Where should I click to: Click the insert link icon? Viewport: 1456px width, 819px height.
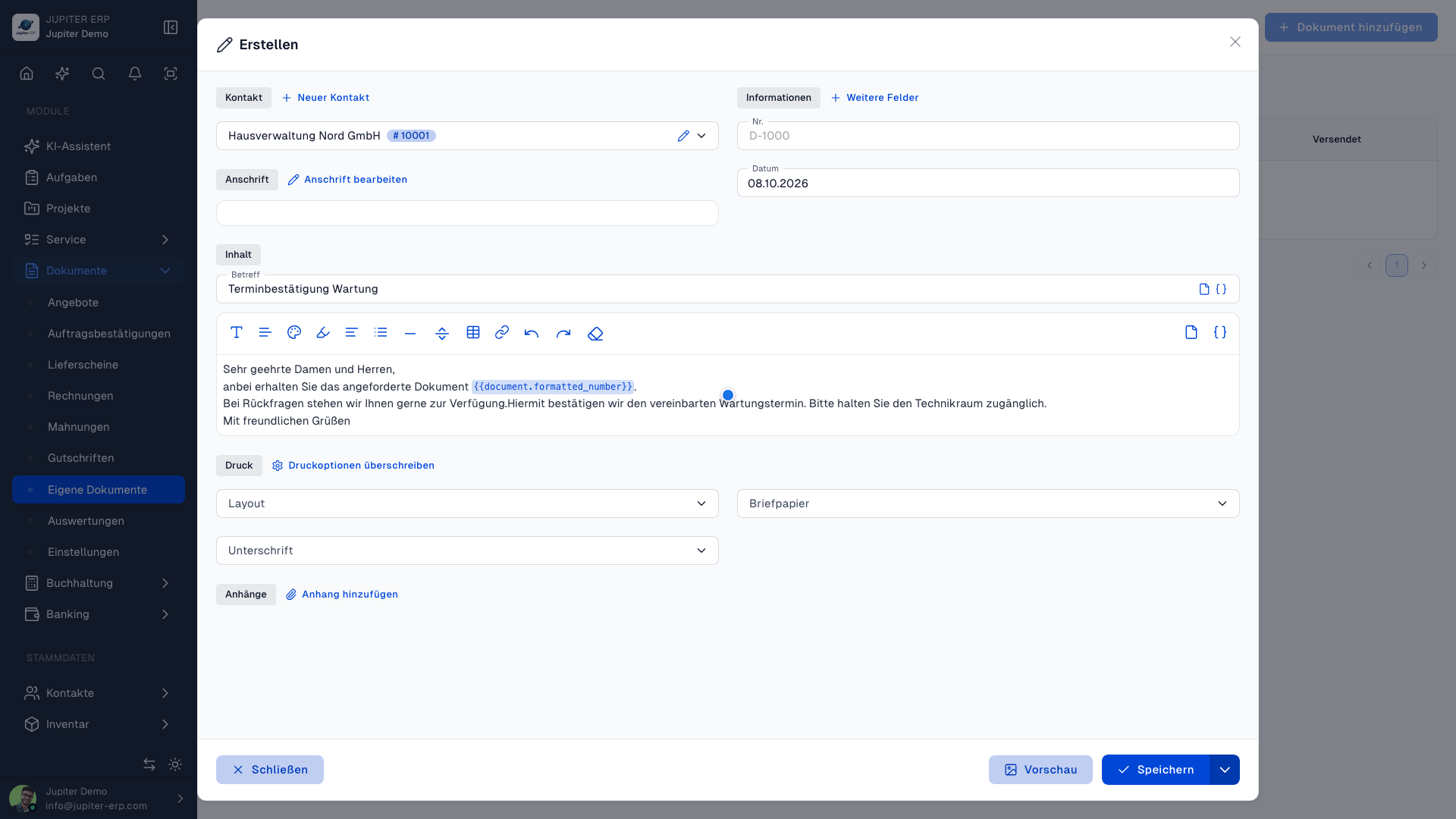click(502, 333)
